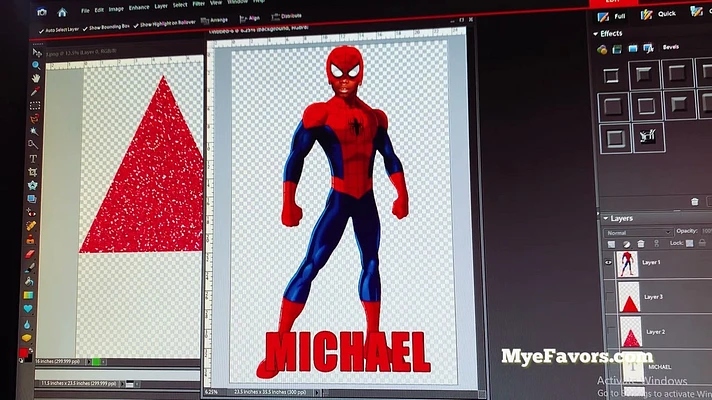712x400 pixels.
Task: Collapse the Effects panel triangle
Action: [596, 34]
